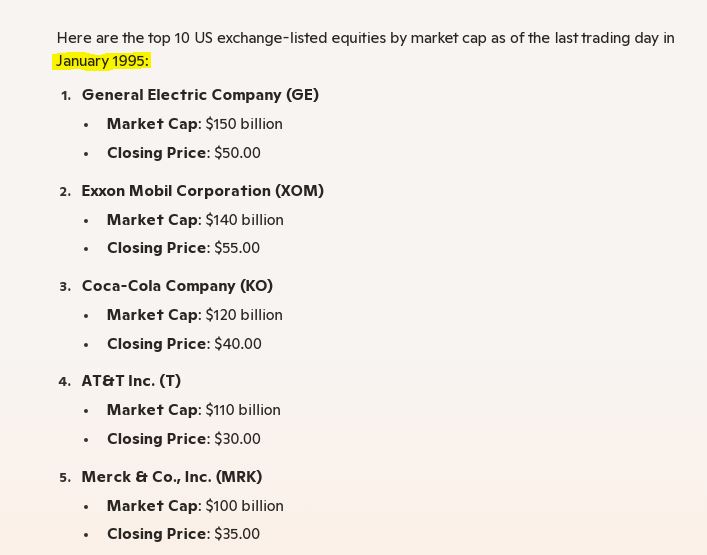The height and width of the screenshot is (555, 707).
Task: Click the Exxon Closing Price $55.00 line
Action: point(183,248)
